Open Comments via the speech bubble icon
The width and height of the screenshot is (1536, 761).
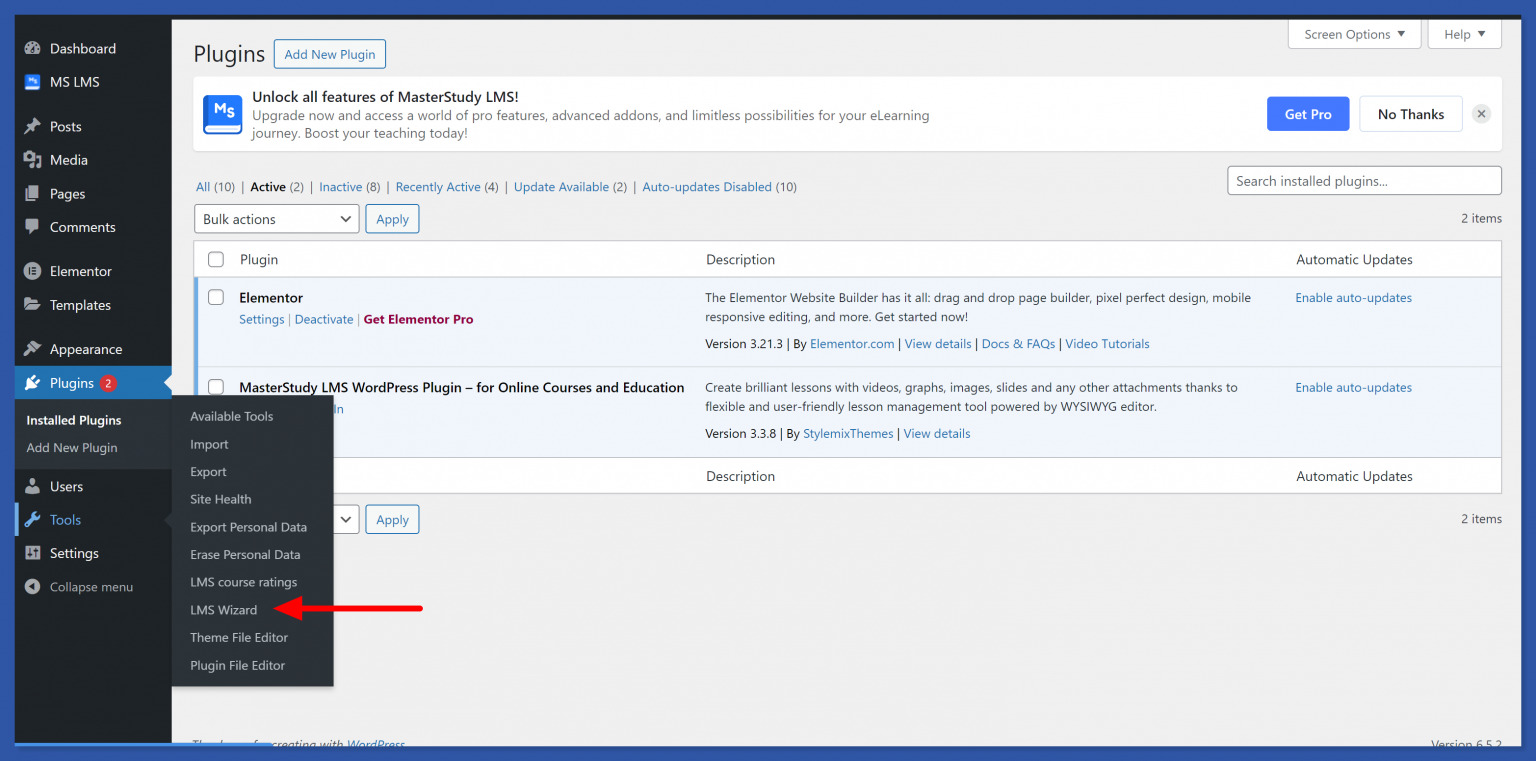pos(34,227)
